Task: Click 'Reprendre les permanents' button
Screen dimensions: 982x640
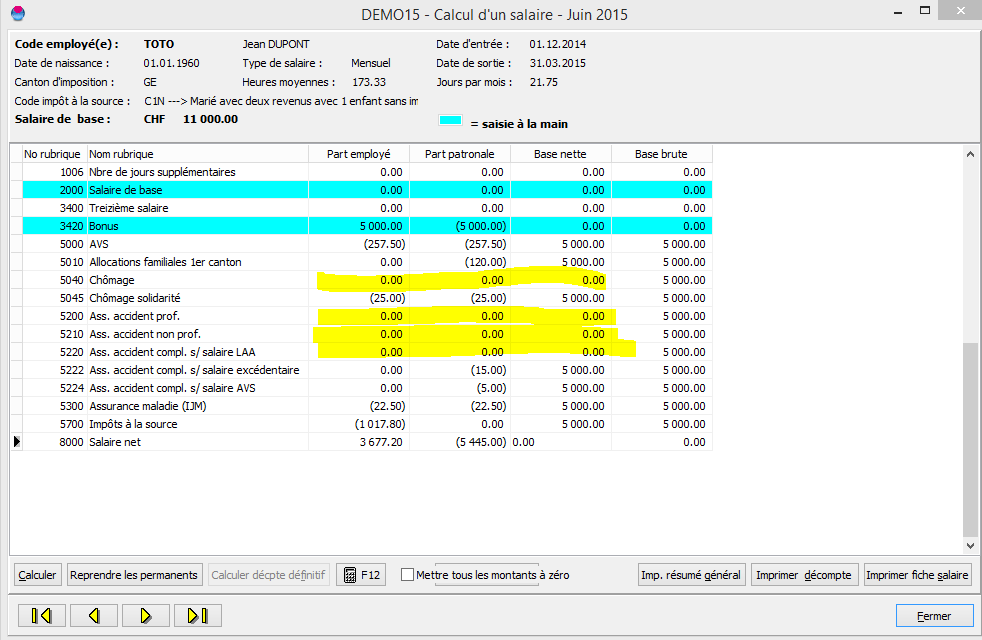Action: [135, 575]
